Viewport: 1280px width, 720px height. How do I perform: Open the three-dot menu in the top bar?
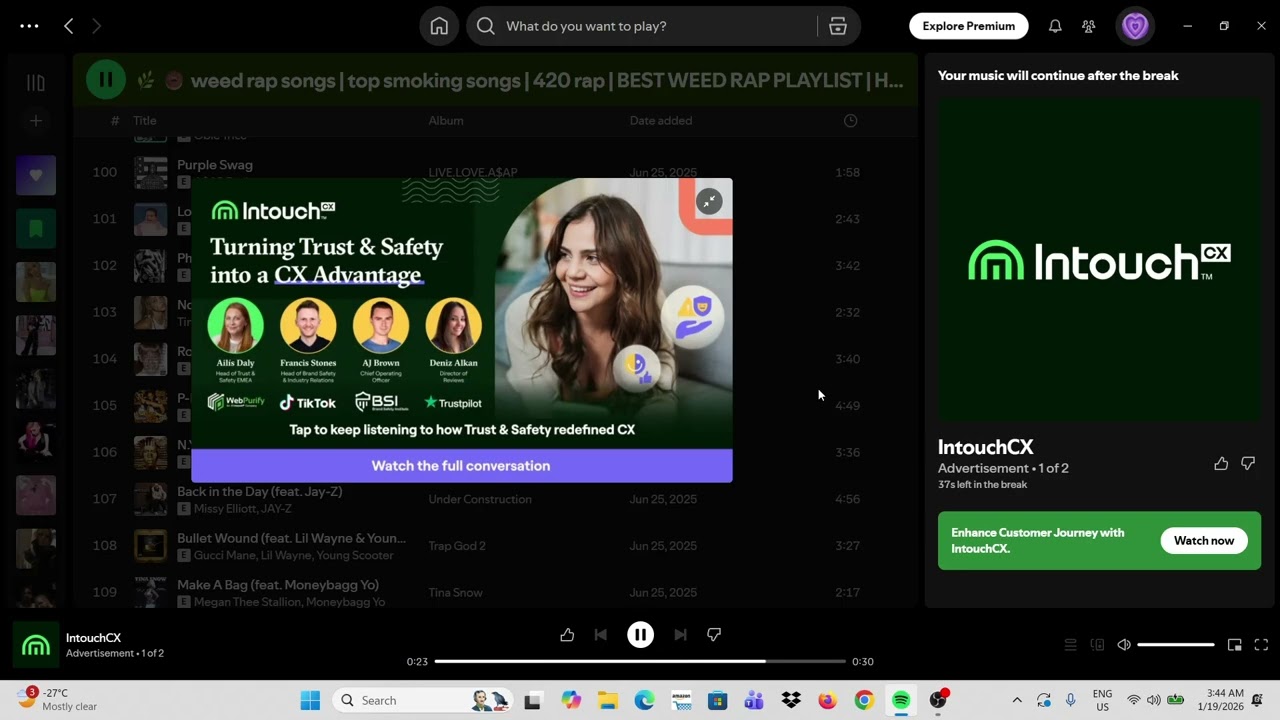click(29, 26)
